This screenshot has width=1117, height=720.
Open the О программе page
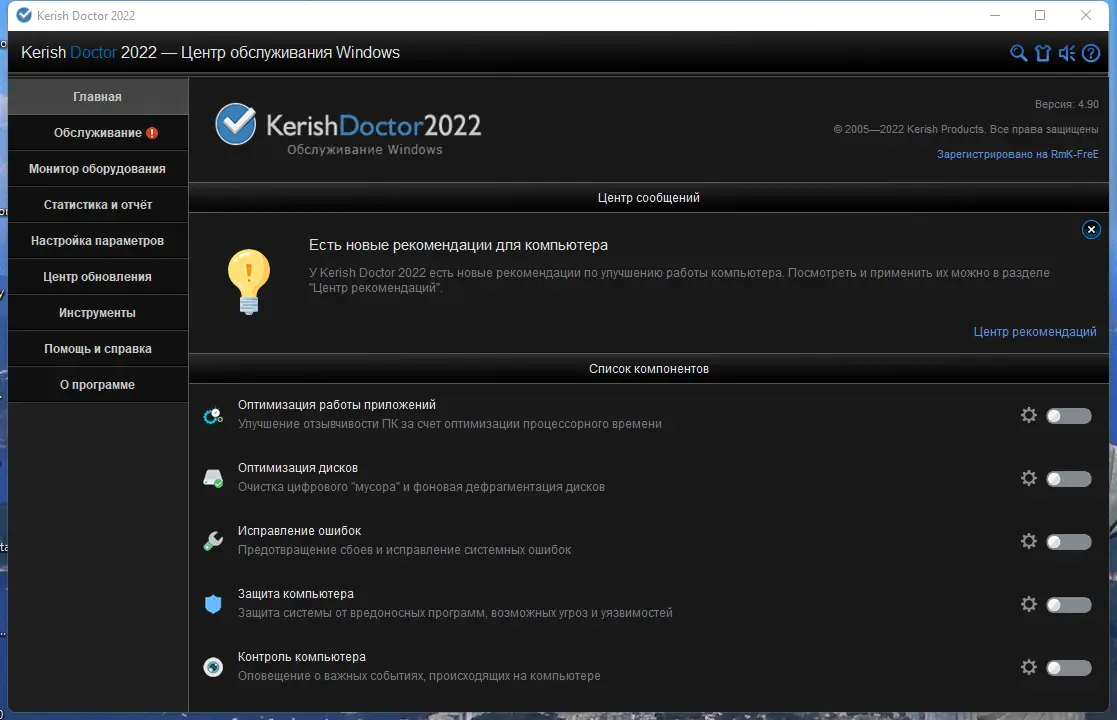tap(98, 385)
